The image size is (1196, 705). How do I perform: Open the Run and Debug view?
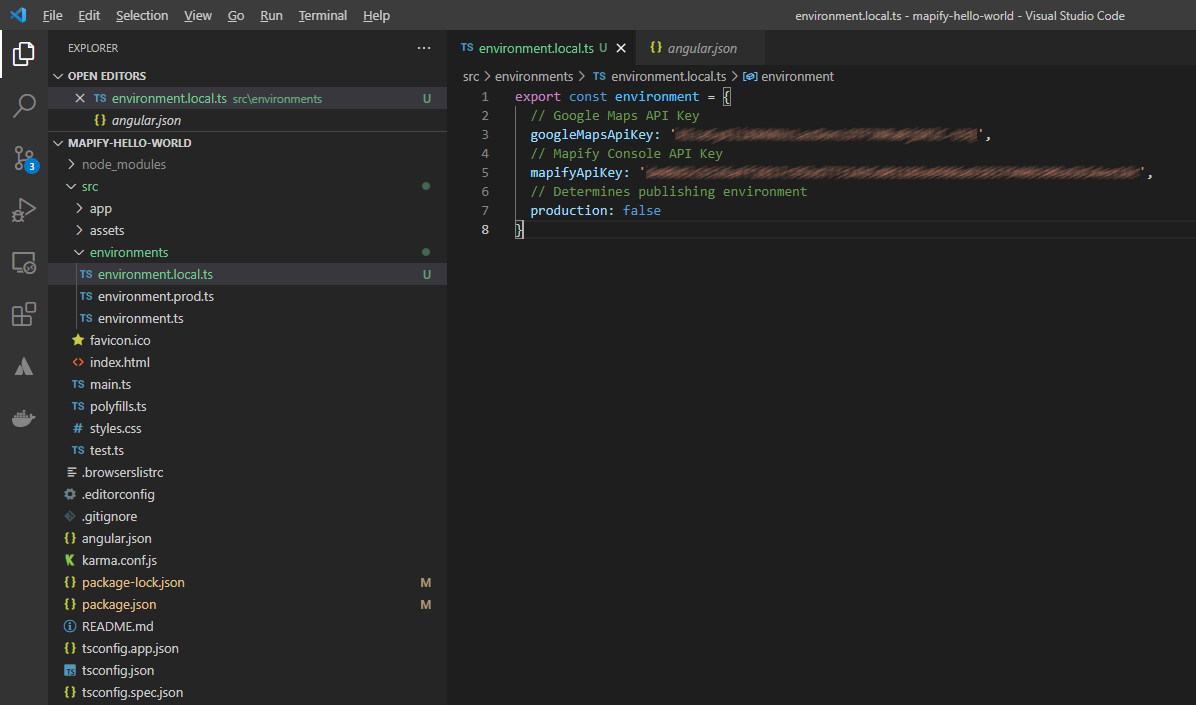coord(24,210)
